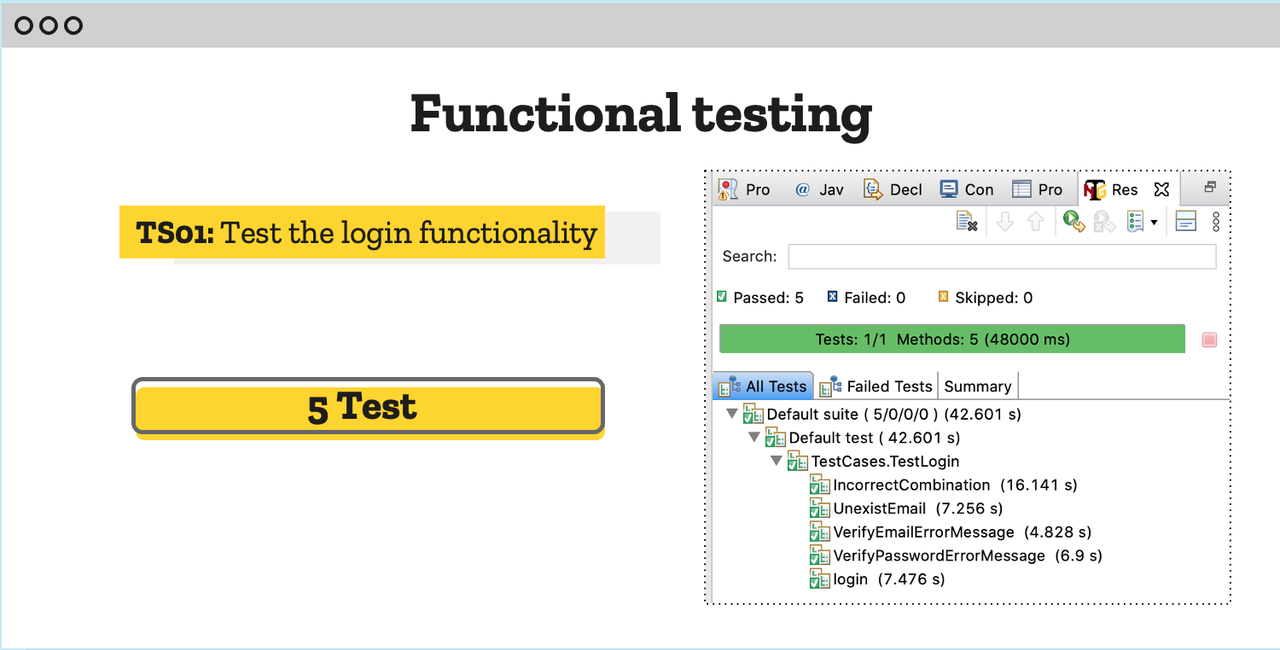Open the Con console tab
Screen dimensions: 1280x650
pos(967,189)
